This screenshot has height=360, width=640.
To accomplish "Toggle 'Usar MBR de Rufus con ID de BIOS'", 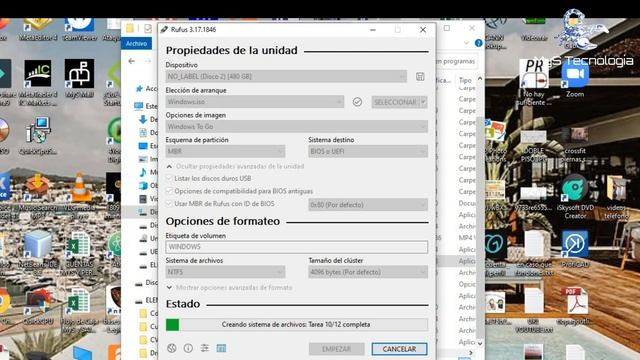I will pyautogui.click(x=169, y=204).
